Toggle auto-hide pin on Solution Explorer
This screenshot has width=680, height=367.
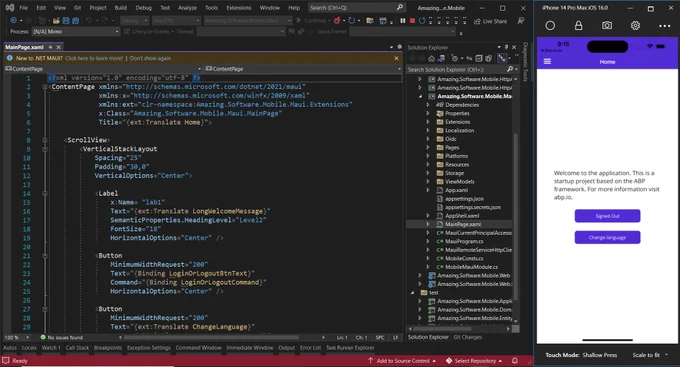506,47
